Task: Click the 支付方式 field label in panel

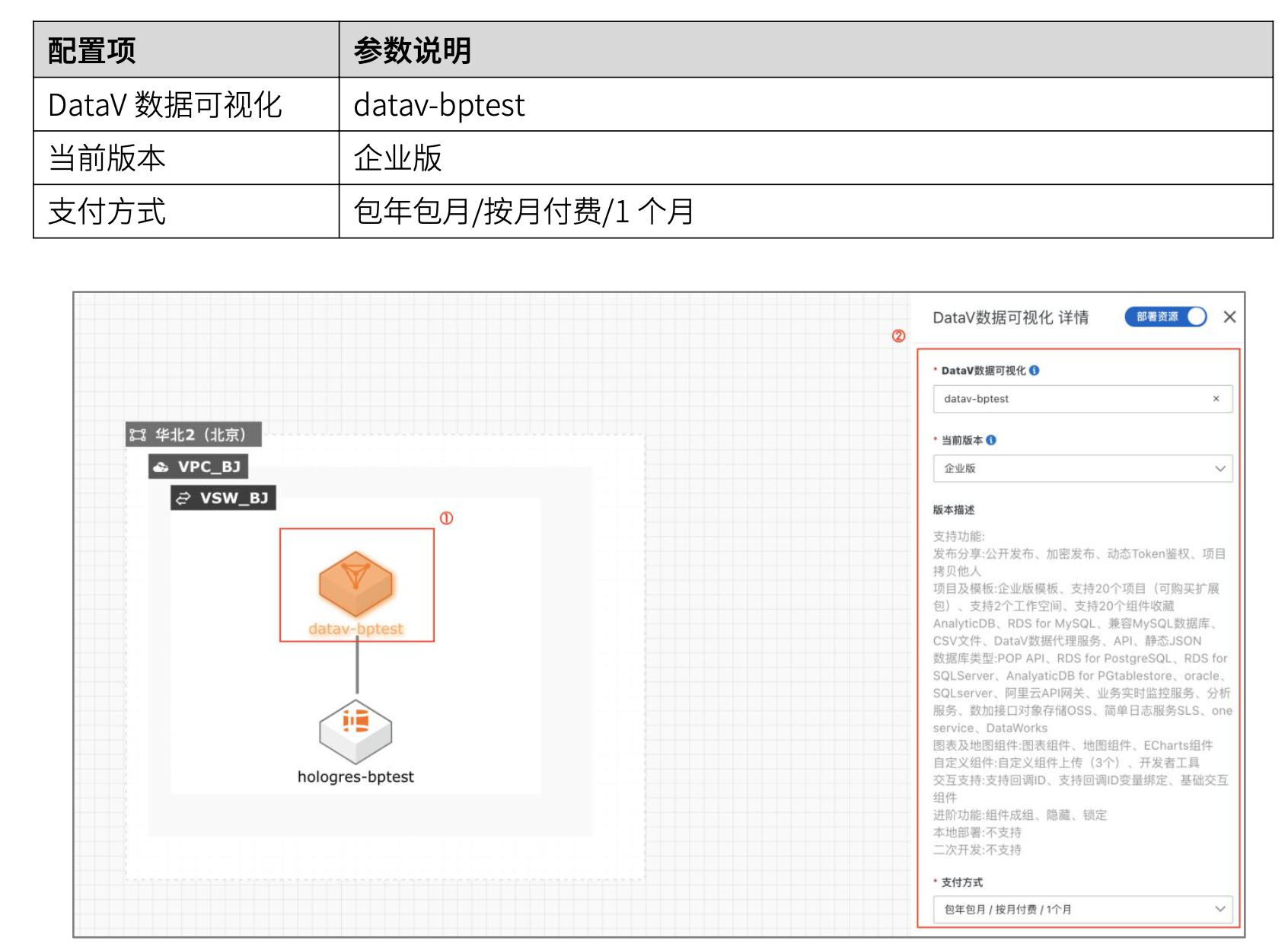Action: click(x=962, y=882)
